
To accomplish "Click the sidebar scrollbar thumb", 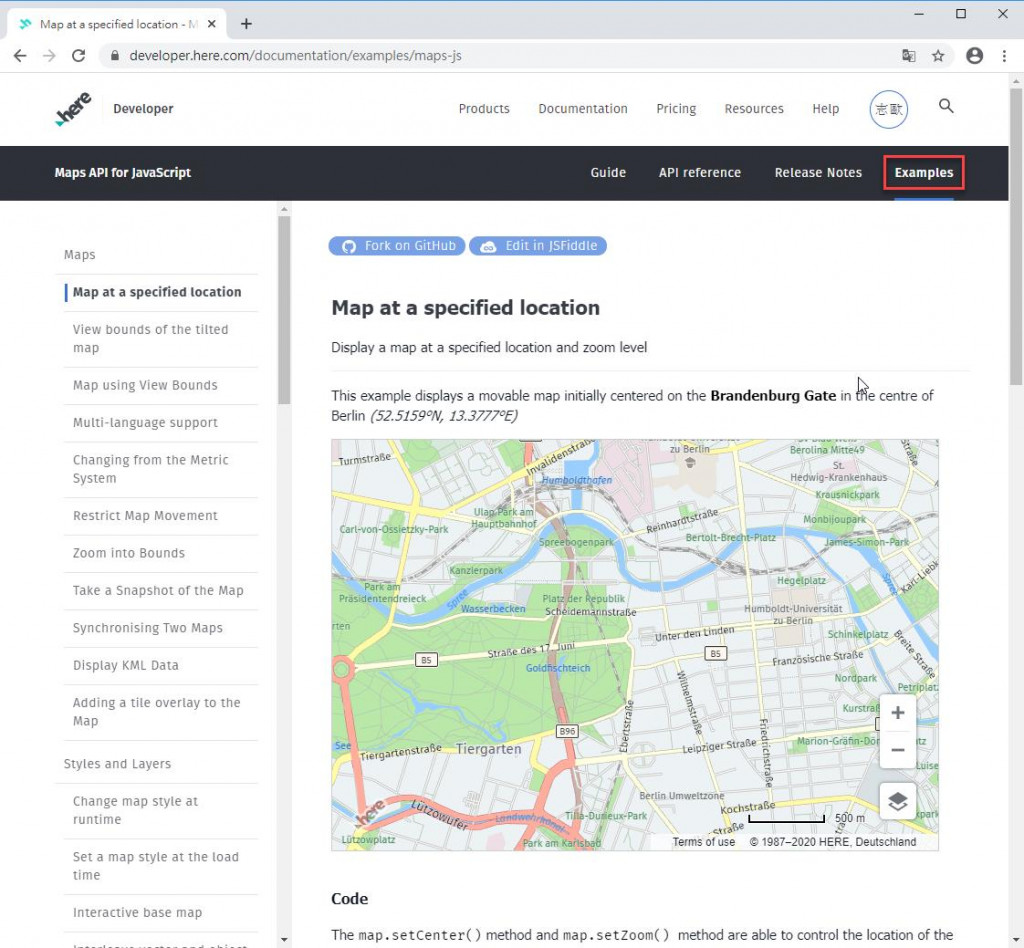I will pyautogui.click(x=283, y=310).
